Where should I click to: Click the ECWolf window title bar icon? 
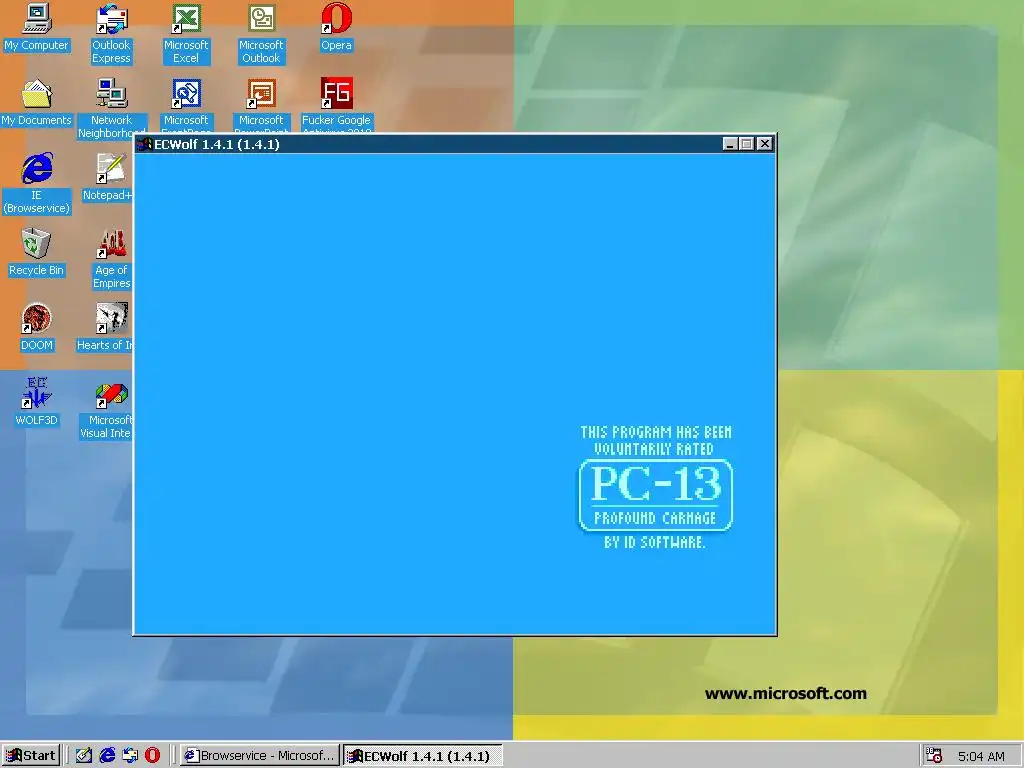[144, 144]
